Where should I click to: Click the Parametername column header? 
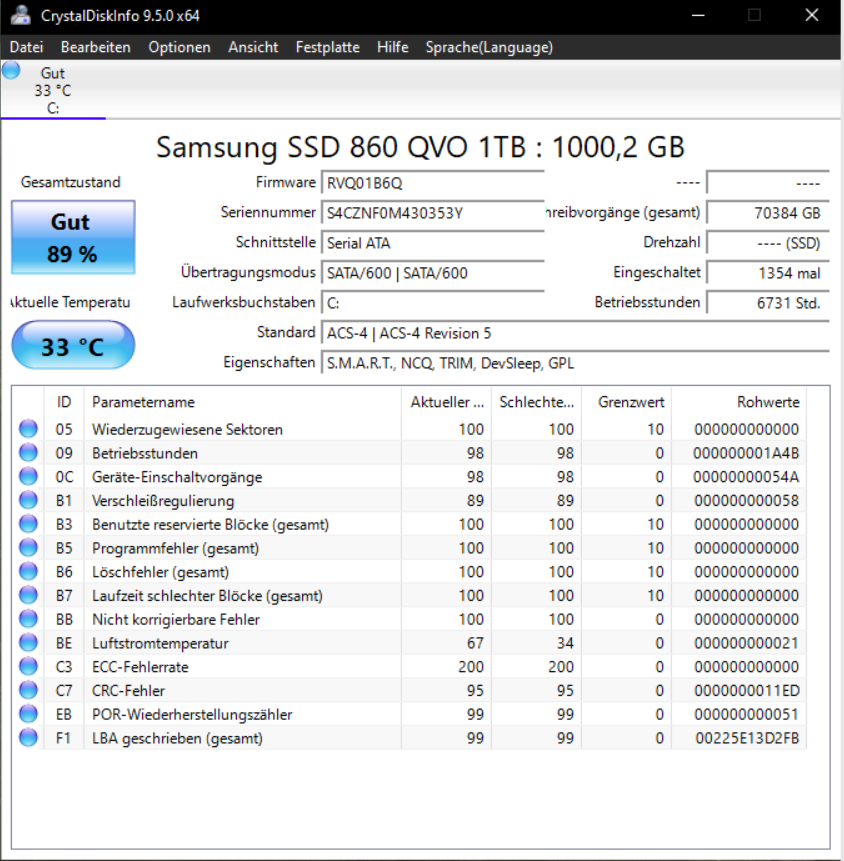click(242, 402)
